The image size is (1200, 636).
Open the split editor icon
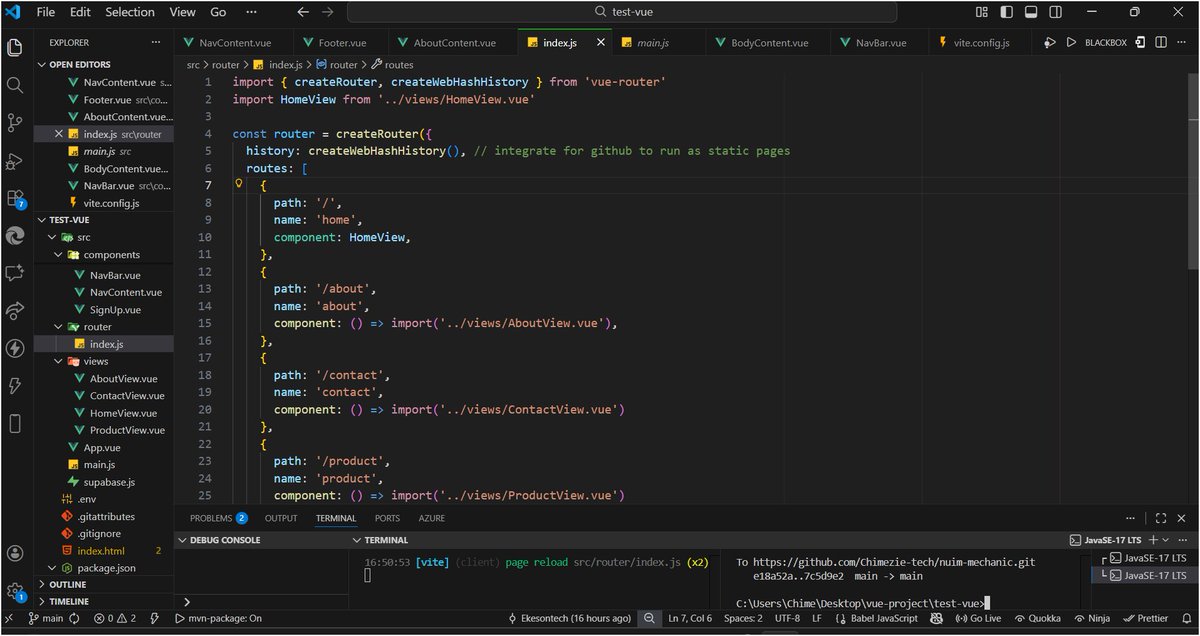(x=1160, y=42)
